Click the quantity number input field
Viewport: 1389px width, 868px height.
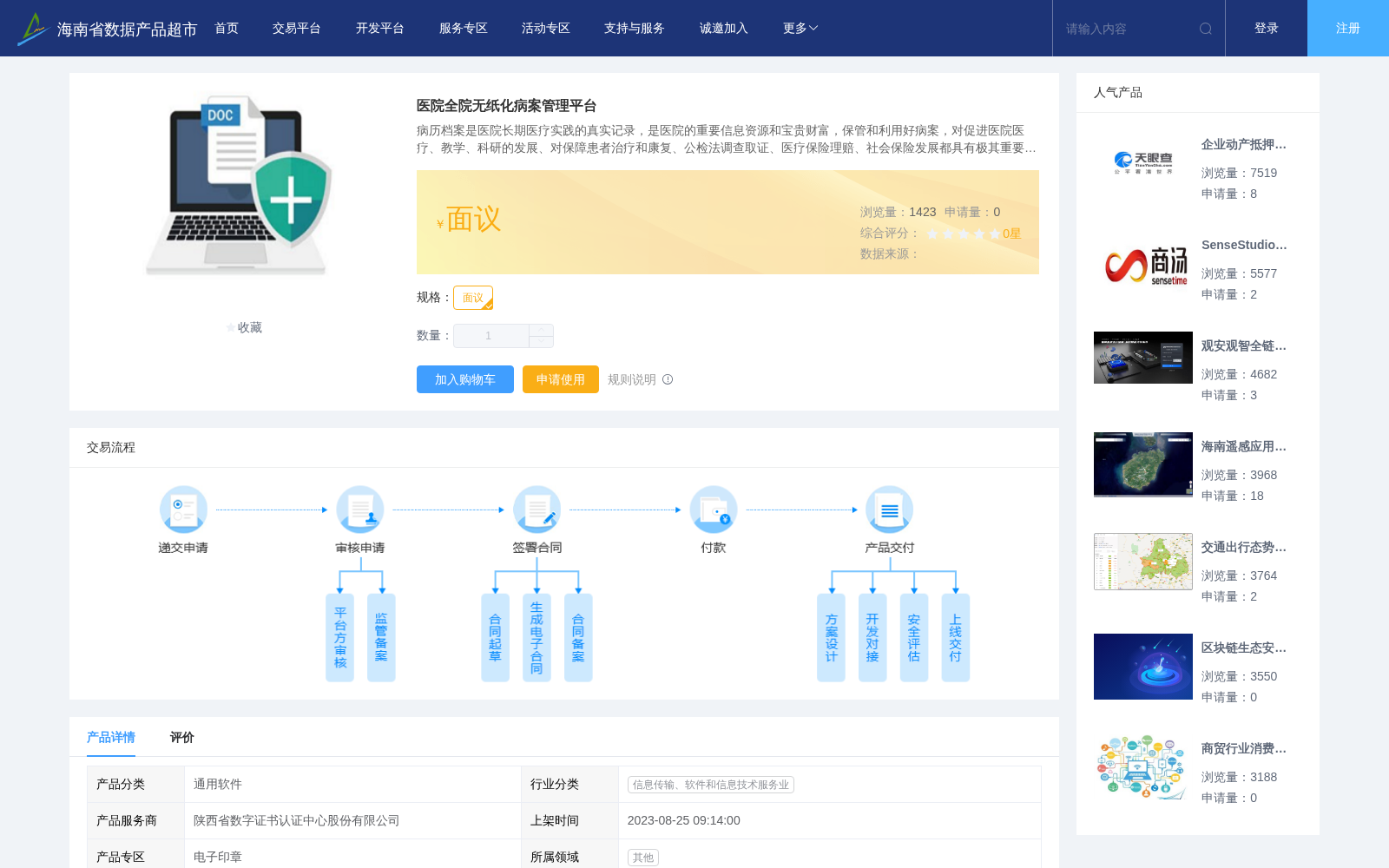pyautogui.click(x=491, y=336)
